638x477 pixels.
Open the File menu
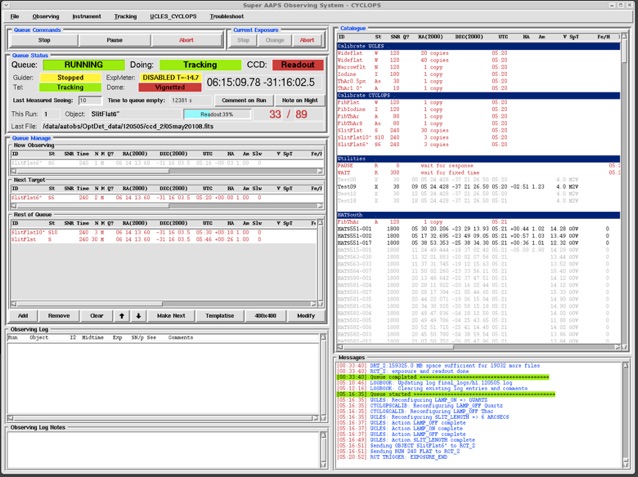(15, 16)
